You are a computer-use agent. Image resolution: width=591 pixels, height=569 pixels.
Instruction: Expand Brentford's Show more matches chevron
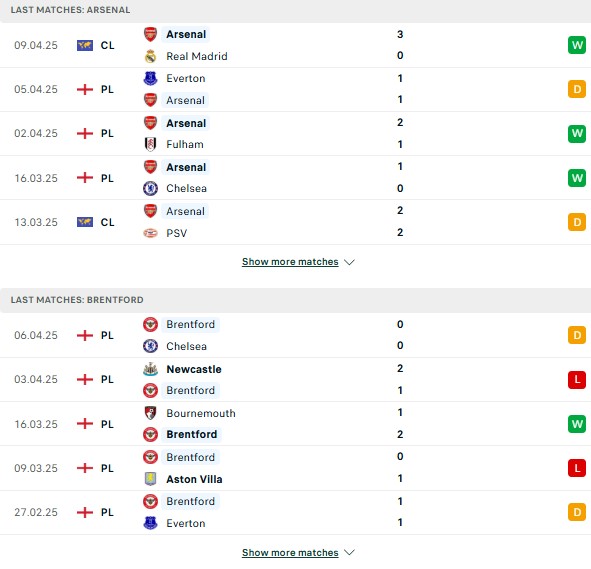(x=349, y=552)
